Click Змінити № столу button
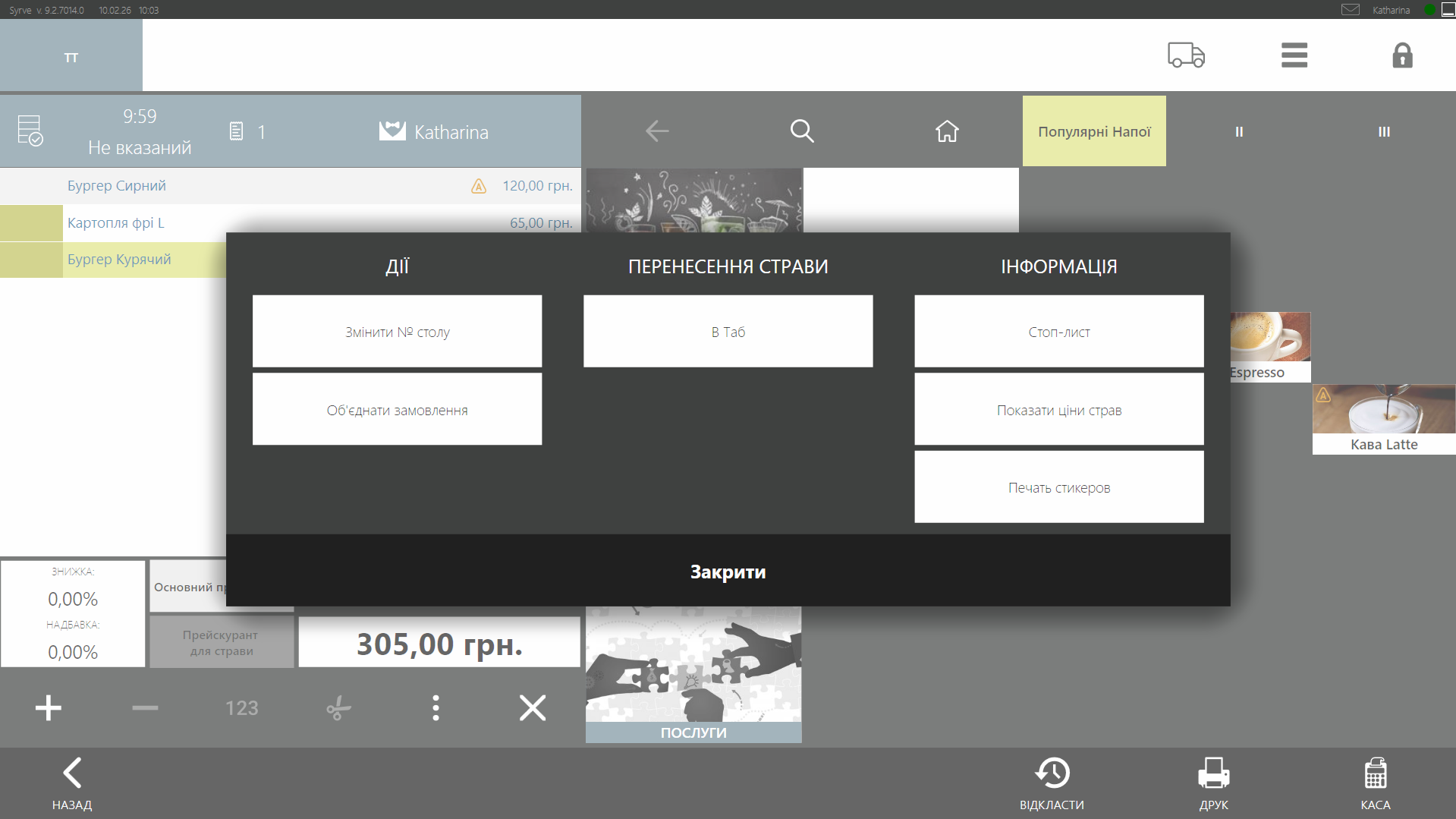The width and height of the screenshot is (1456, 819). click(397, 332)
